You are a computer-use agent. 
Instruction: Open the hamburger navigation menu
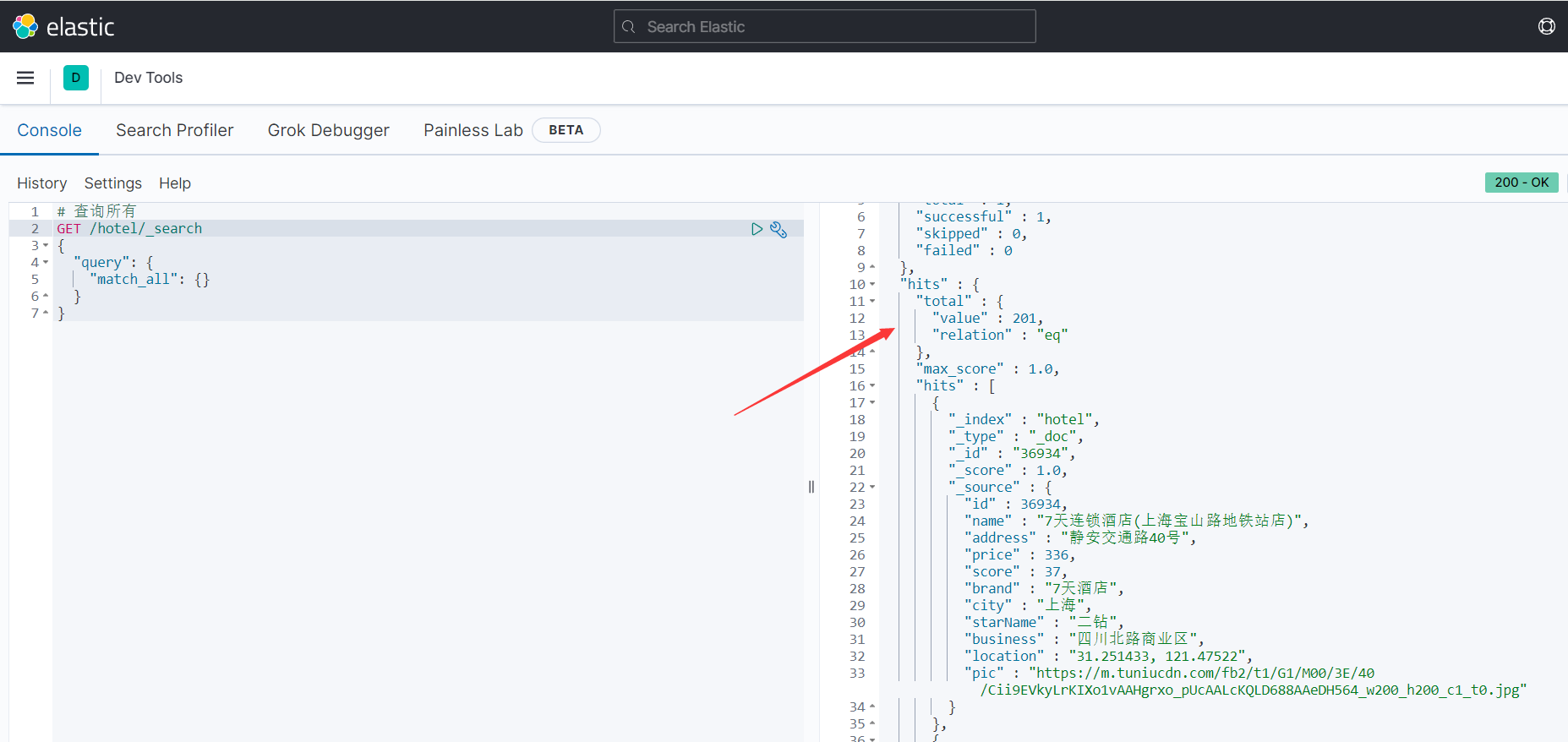pyautogui.click(x=25, y=78)
